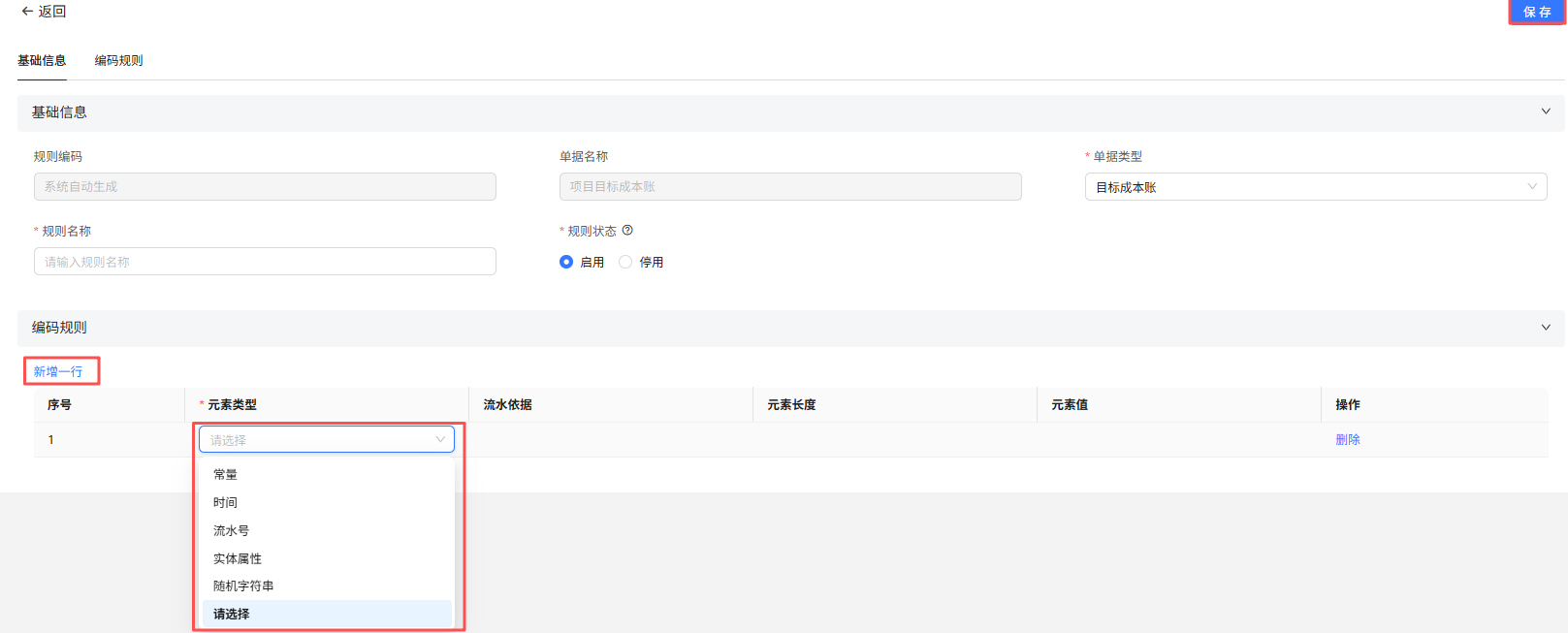Choose 随机字符串 from element type list
1568x633 pixels.
click(243, 586)
